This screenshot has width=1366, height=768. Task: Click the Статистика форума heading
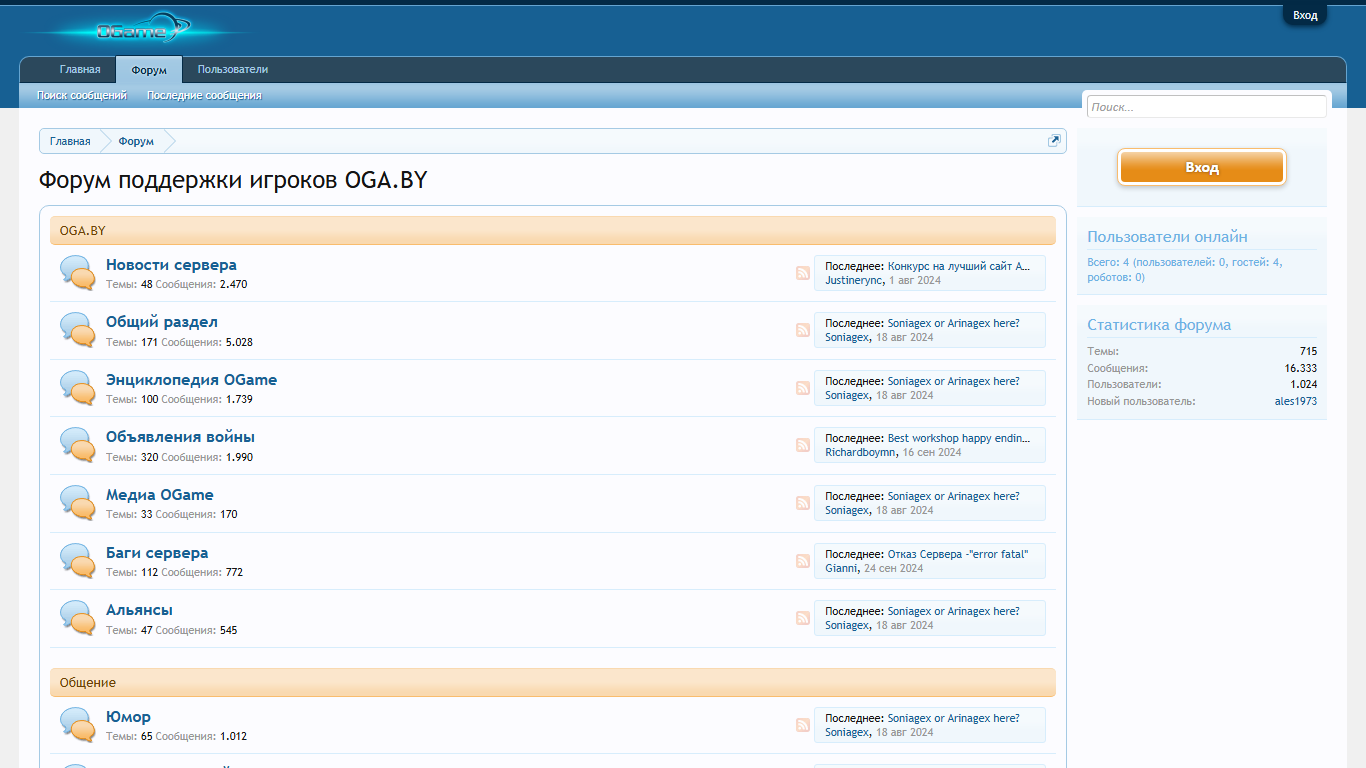tap(1159, 325)
